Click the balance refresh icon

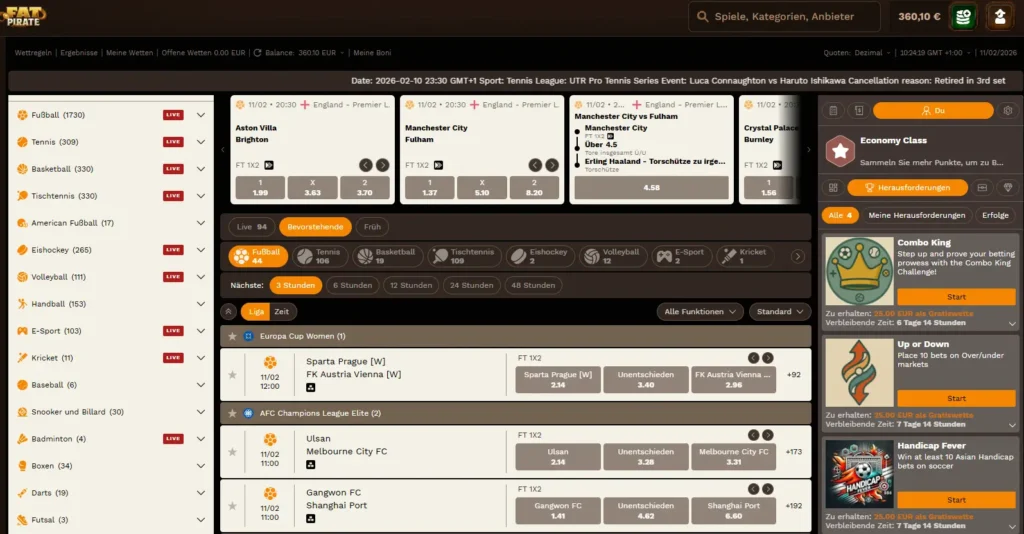tap(257, 53)
